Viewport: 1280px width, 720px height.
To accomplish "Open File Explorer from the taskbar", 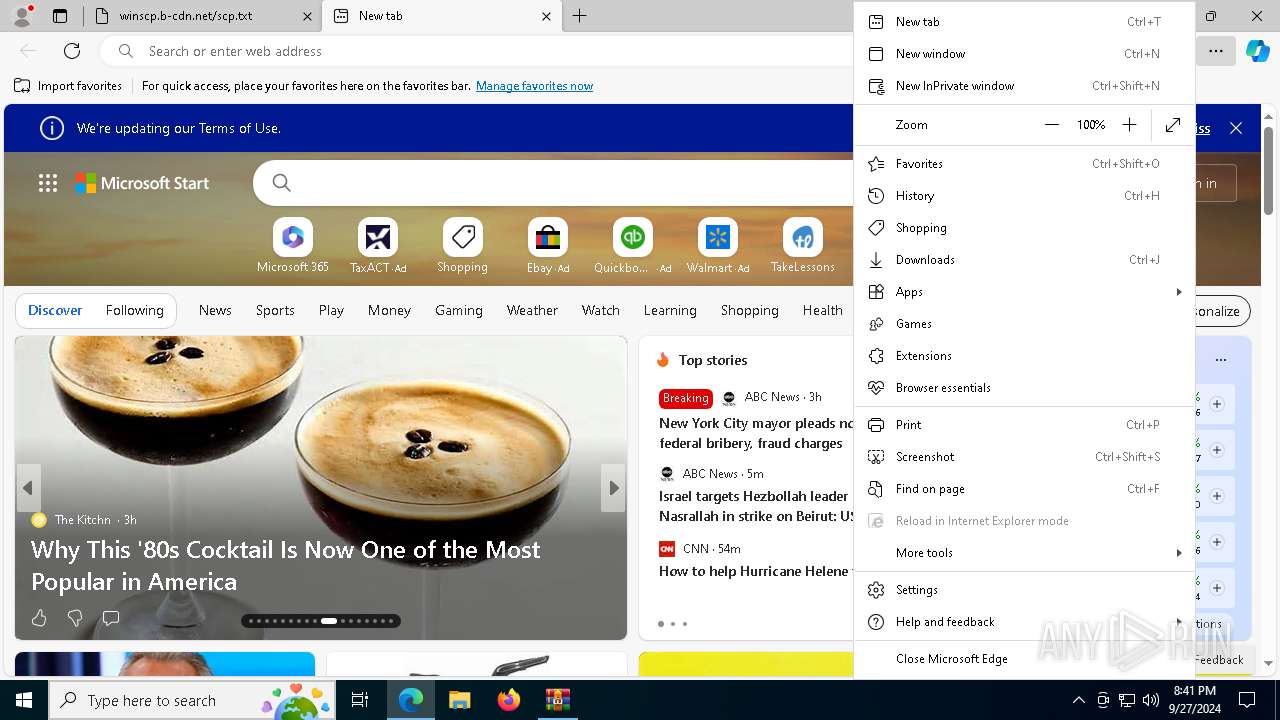I will tap(460, 700).
